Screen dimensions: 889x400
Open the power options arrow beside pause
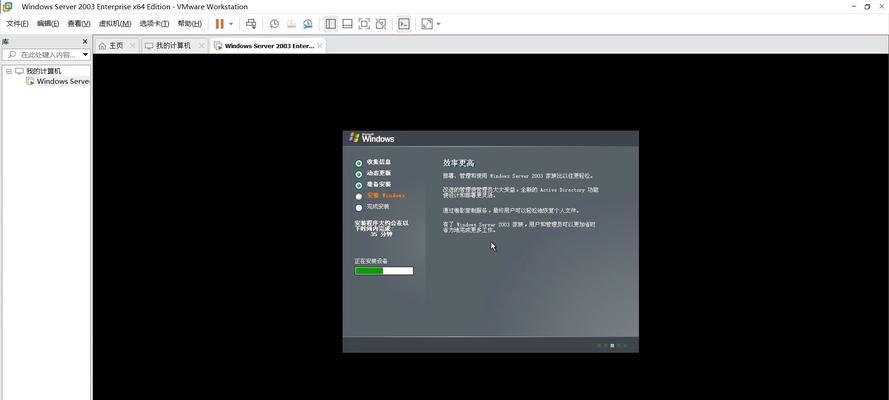pos(231,24)
